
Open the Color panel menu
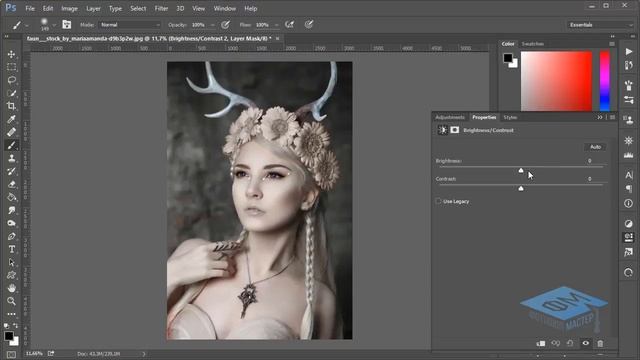tap(612, 44)
